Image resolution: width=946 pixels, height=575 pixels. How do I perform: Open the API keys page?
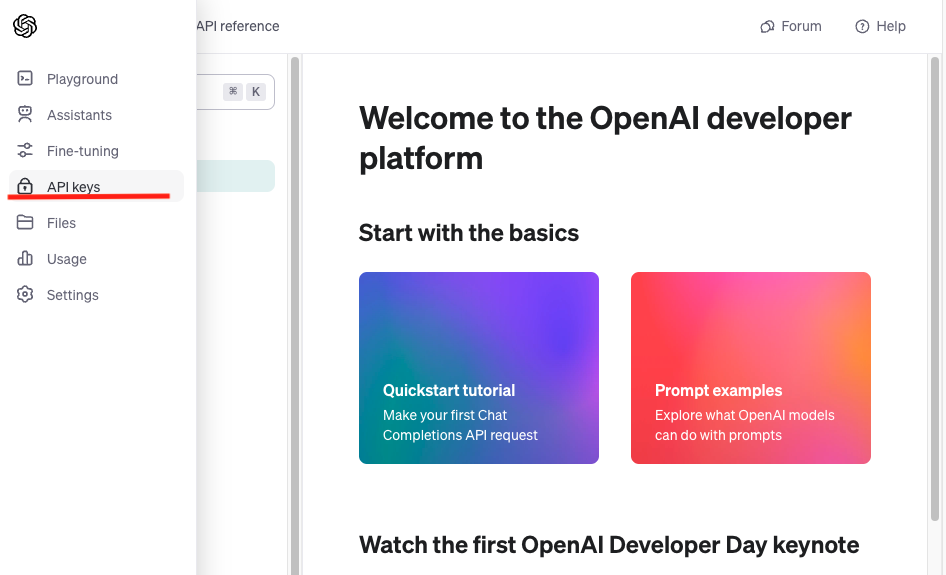coord(97,186)
